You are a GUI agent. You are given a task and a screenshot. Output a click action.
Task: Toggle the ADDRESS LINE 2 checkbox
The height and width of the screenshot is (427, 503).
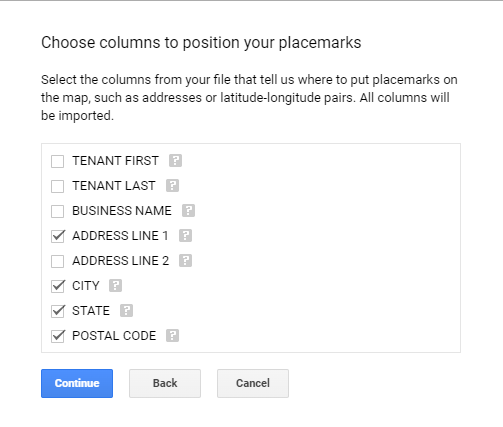[57, 261]
